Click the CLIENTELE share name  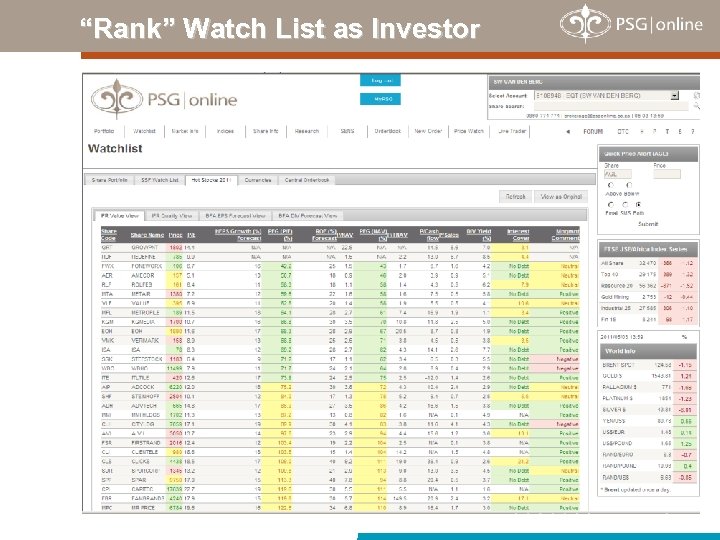[x=145, y=452]
